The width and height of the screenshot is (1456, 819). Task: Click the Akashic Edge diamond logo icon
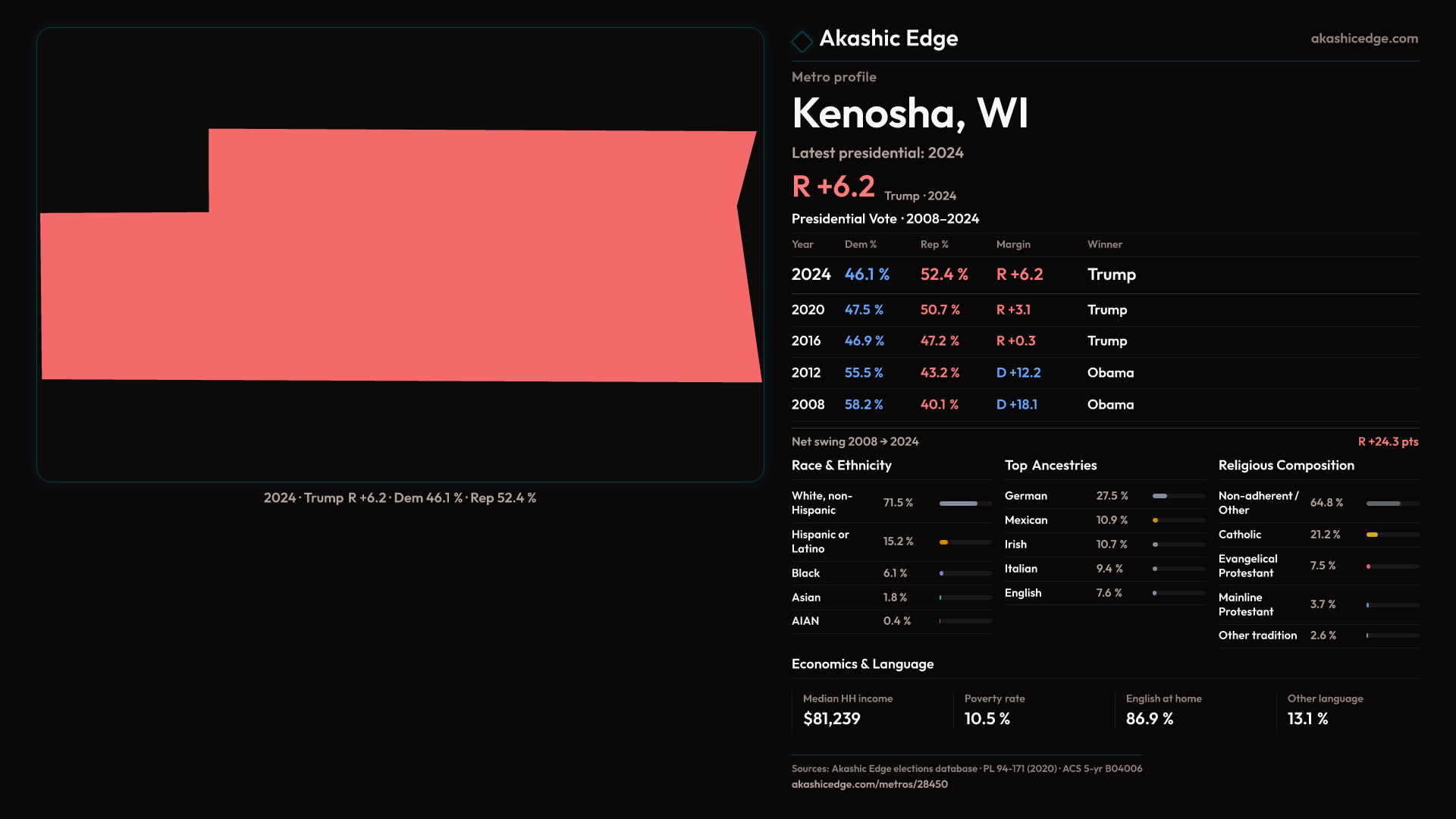tap(802, 41)
